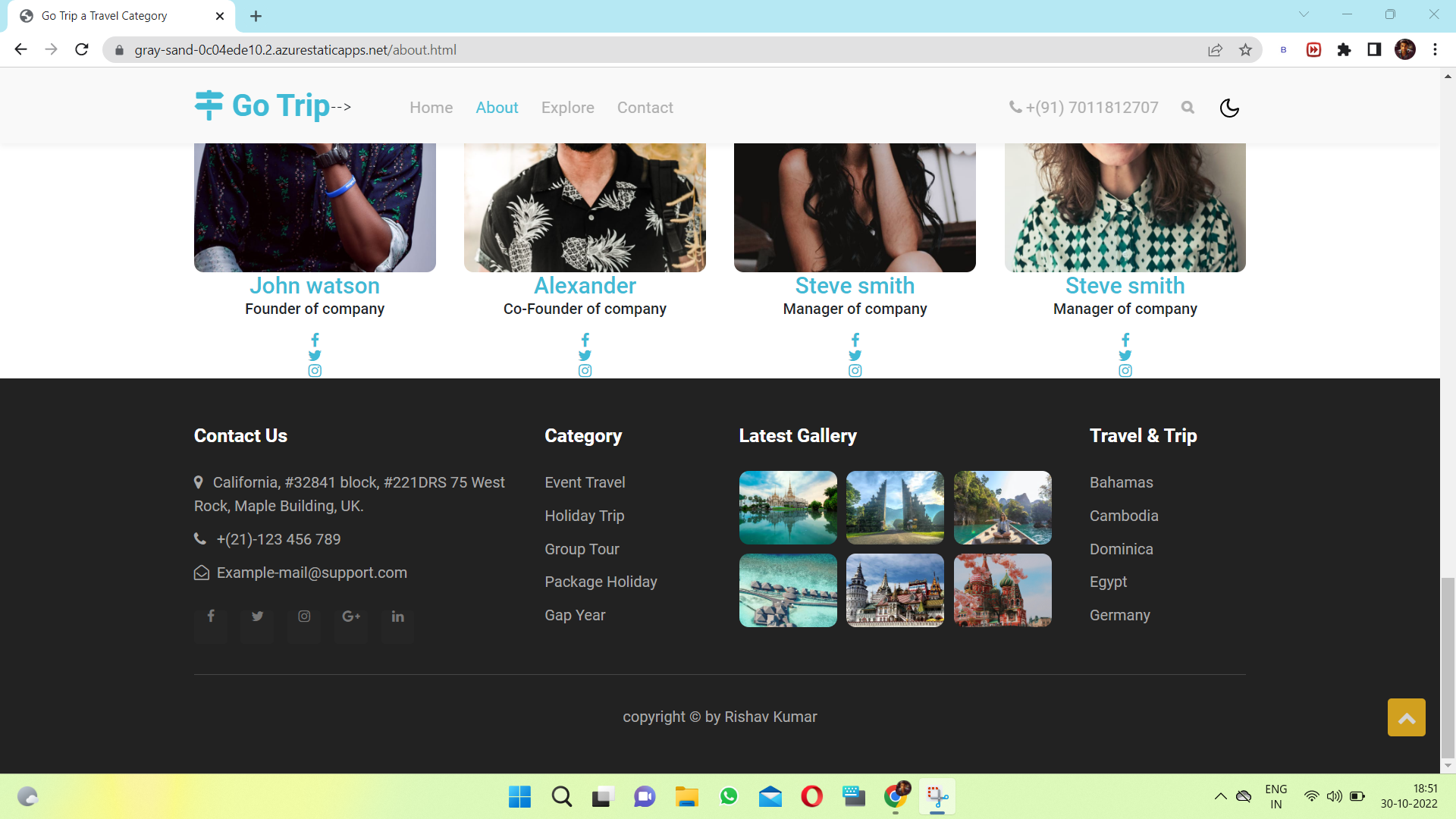The width and height of the screenshot is (1456, 819).
Task: Show hidden icons in the system tray
Action: coord(1220,796)
